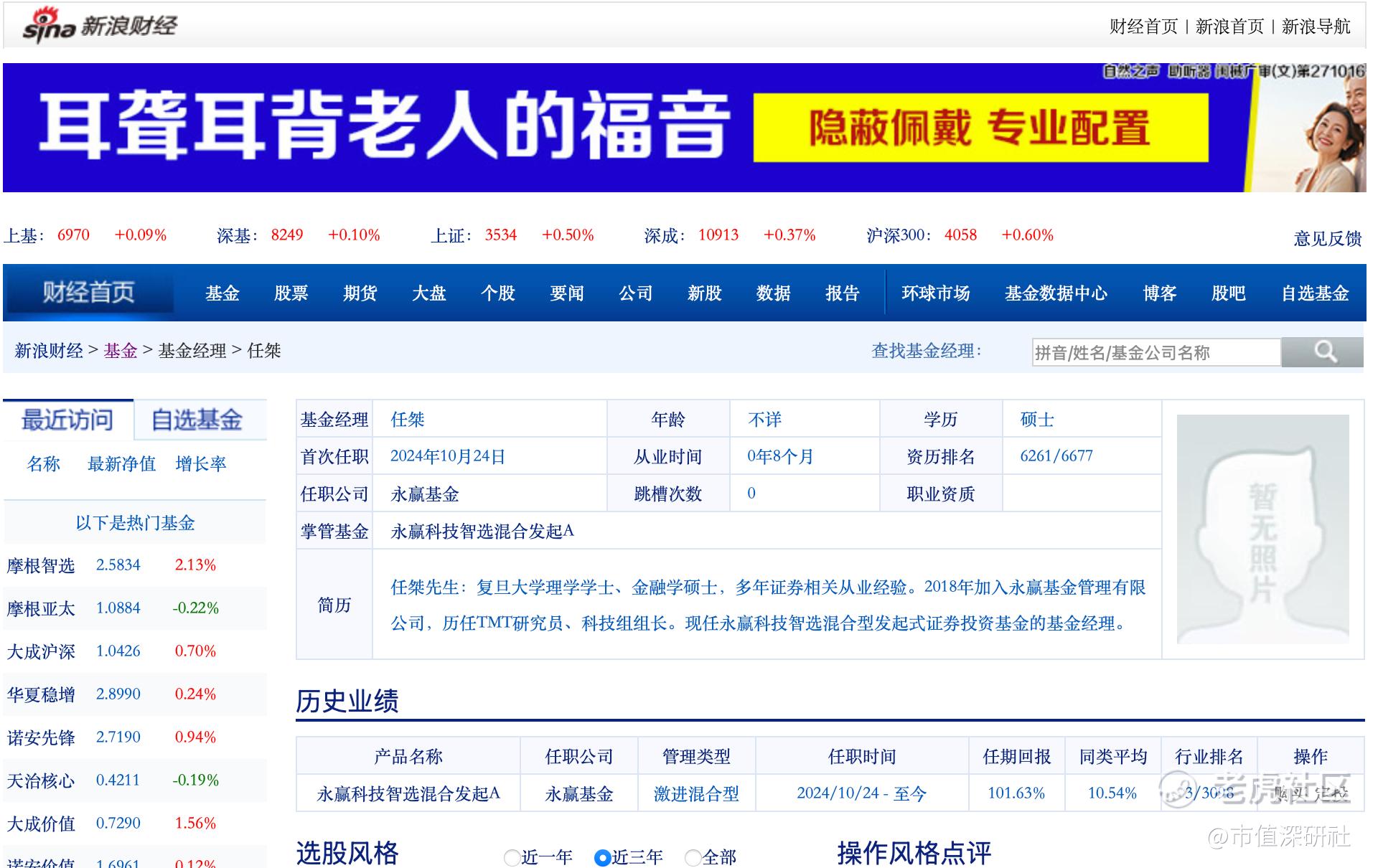This screenshot has height=868, width=1378.
Task: Click the 摩根亚太 hot fund
Action: (41, 608)
